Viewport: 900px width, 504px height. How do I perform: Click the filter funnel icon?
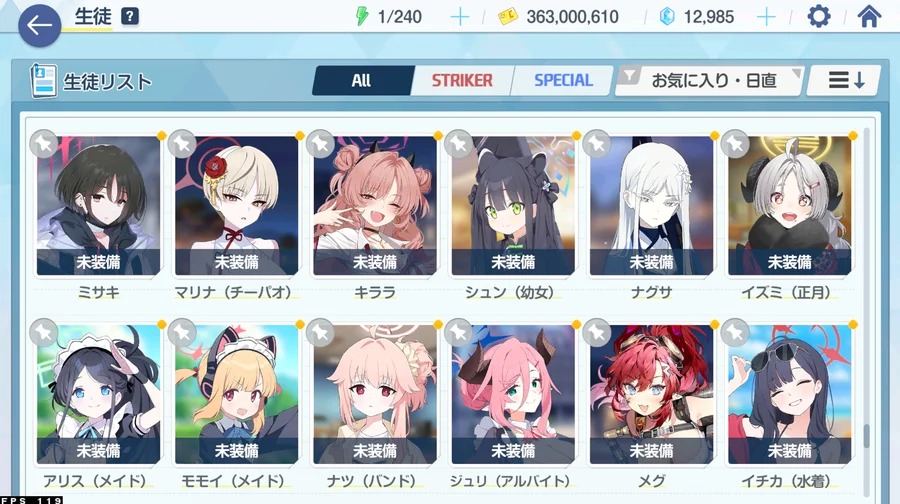(630, 75)
